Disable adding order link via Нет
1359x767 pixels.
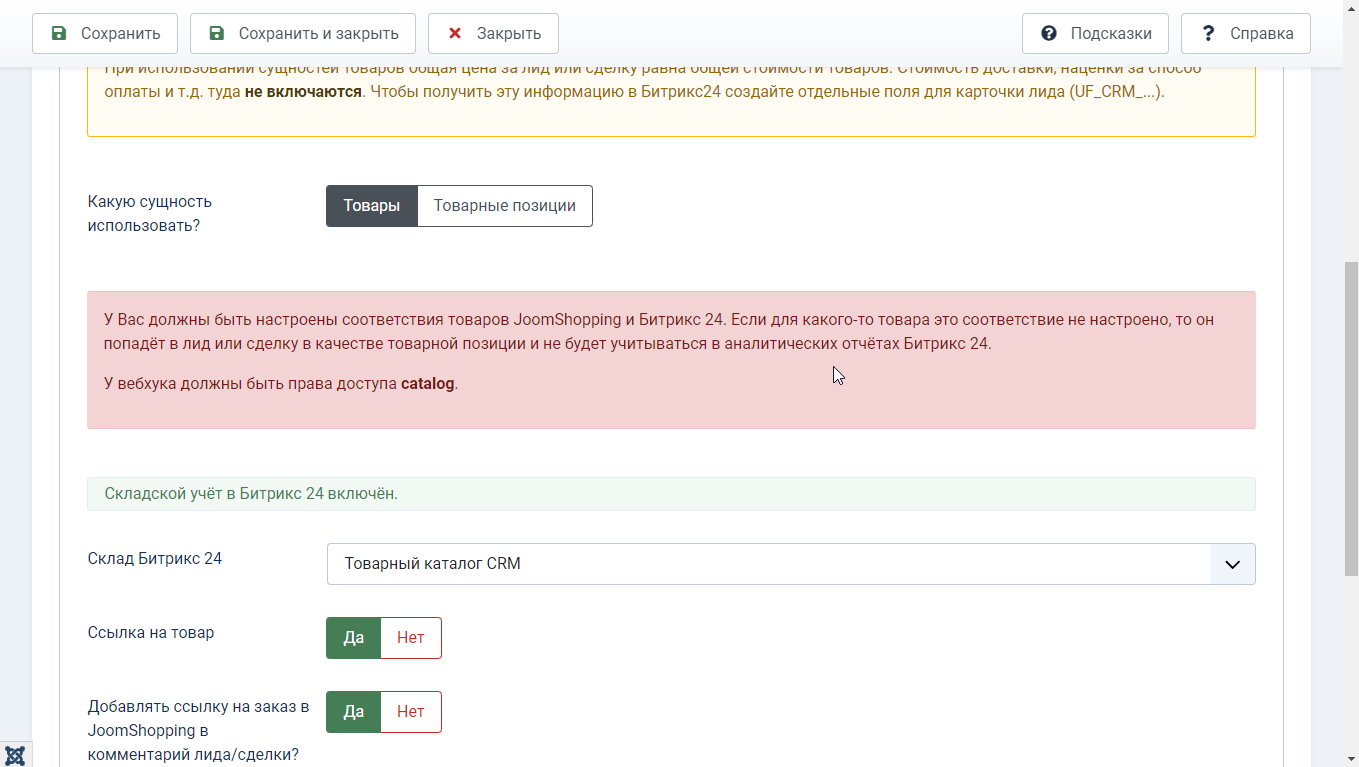(x=411, y=712)
